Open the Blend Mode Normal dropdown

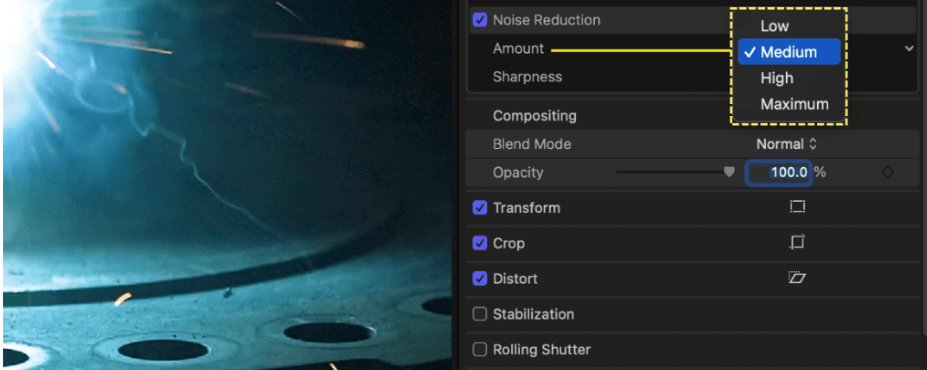[x=786, y=144]
